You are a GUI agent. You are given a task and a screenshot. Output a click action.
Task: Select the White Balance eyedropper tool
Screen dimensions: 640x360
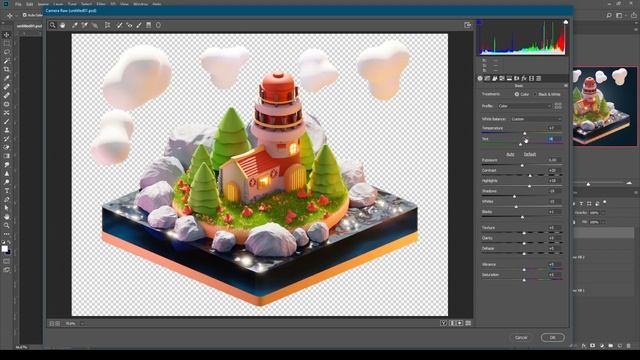[75, 25]
